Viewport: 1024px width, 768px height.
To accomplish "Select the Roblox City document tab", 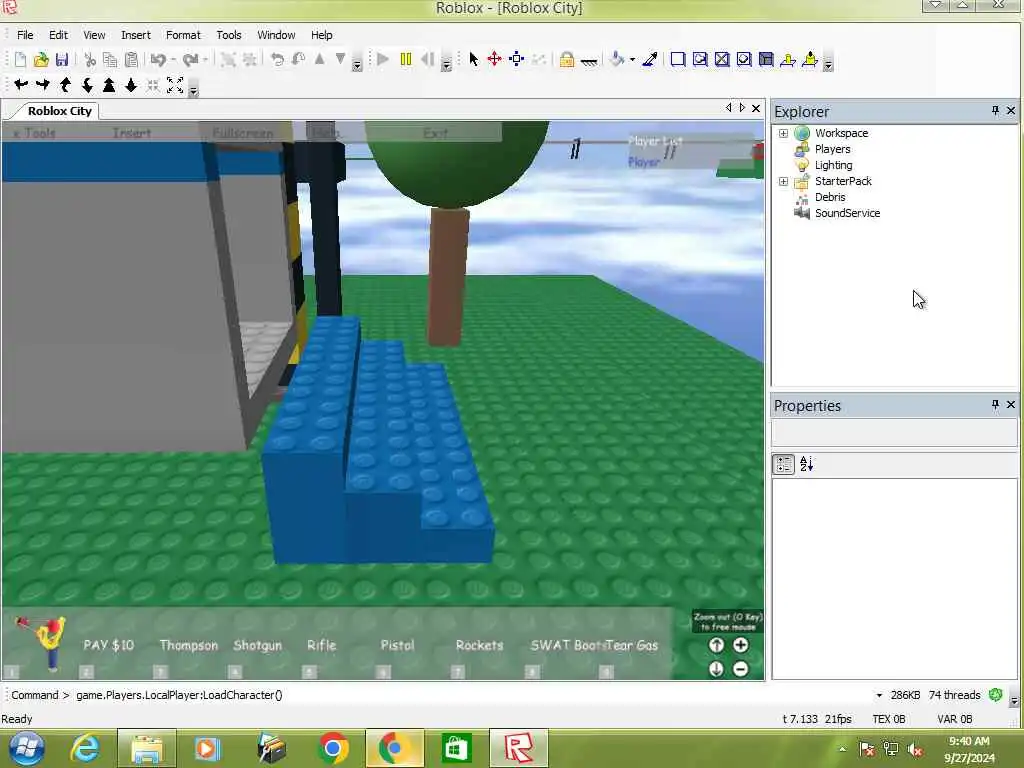I will click(x=59, y=111).
